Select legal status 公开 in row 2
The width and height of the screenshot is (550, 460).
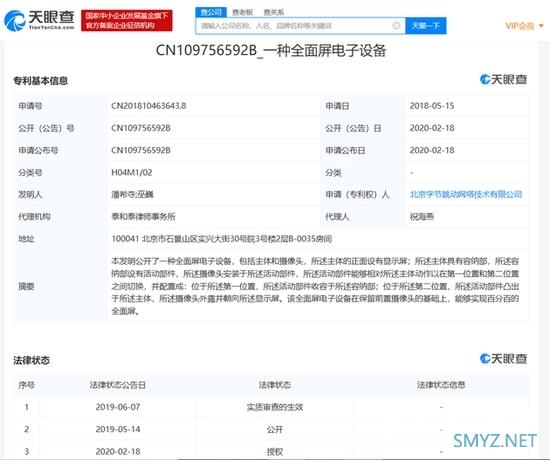(275, 429)
